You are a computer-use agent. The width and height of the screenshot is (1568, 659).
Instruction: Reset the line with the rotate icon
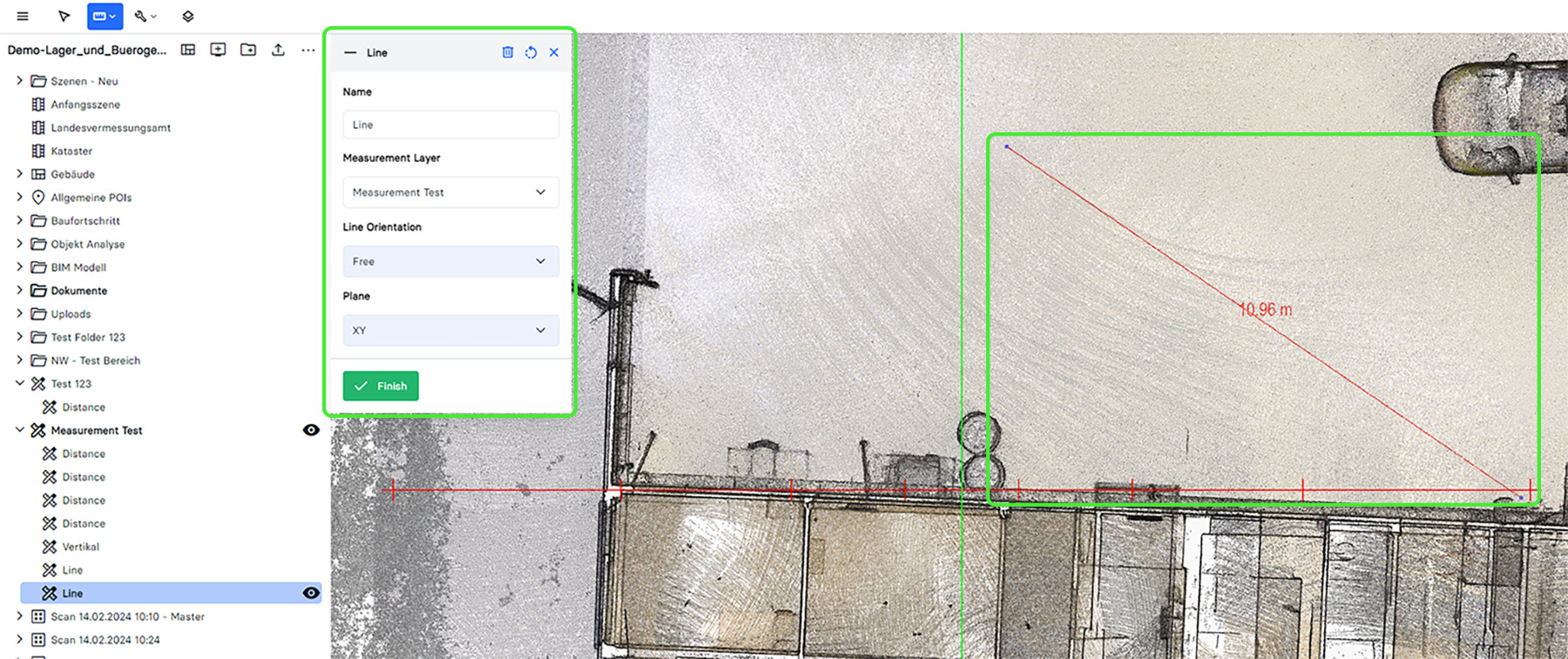pos(531,52)
